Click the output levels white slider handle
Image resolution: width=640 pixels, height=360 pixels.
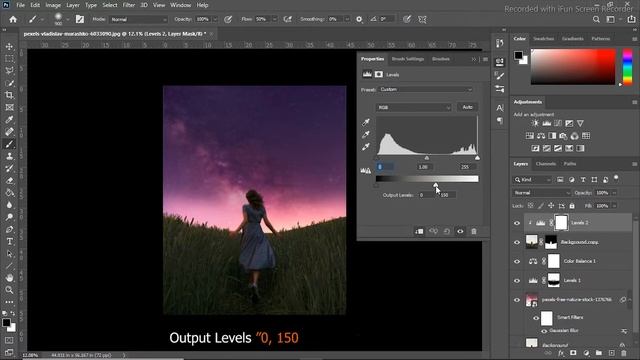[x=436, y=185]
